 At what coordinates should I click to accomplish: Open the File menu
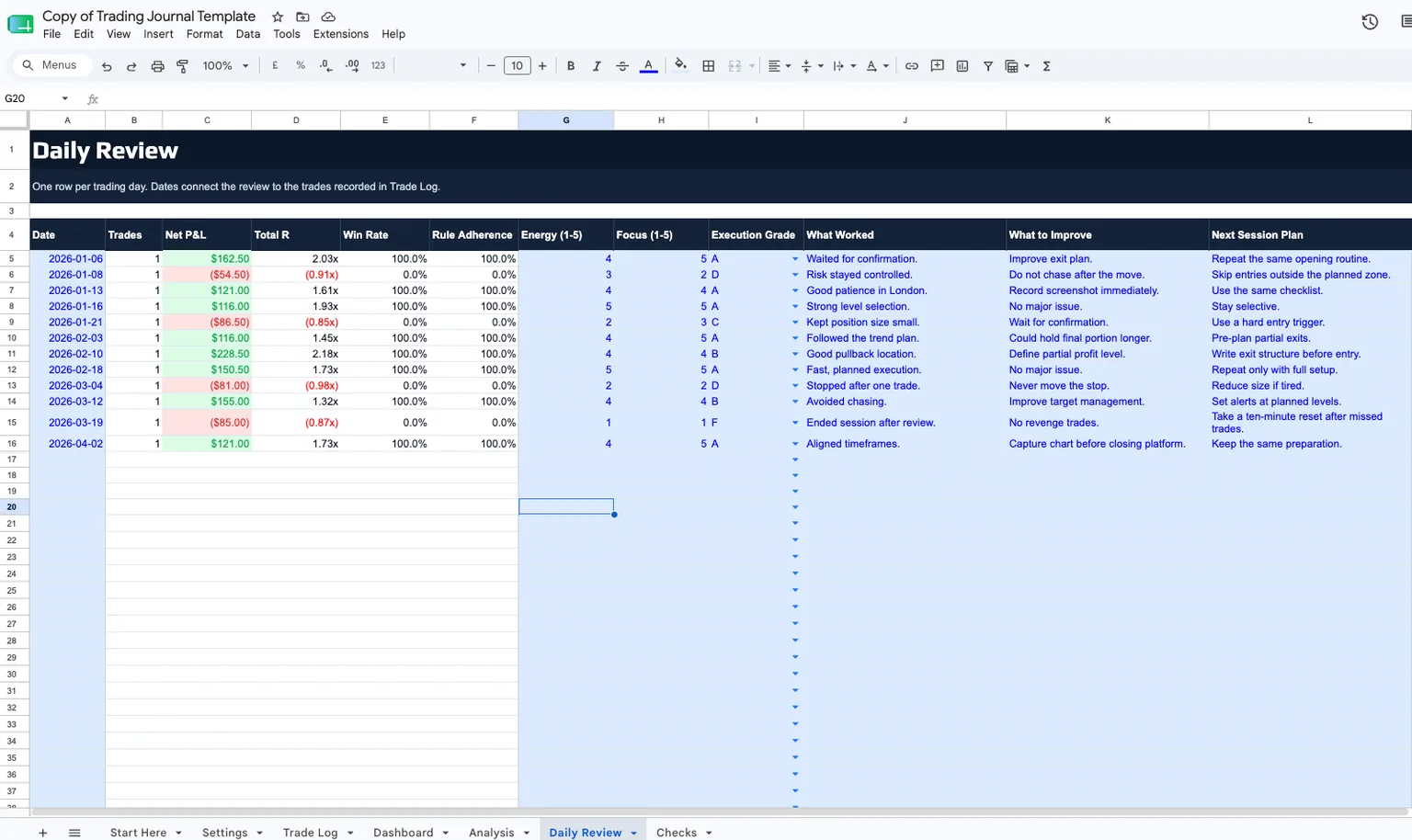click(51, 34)
